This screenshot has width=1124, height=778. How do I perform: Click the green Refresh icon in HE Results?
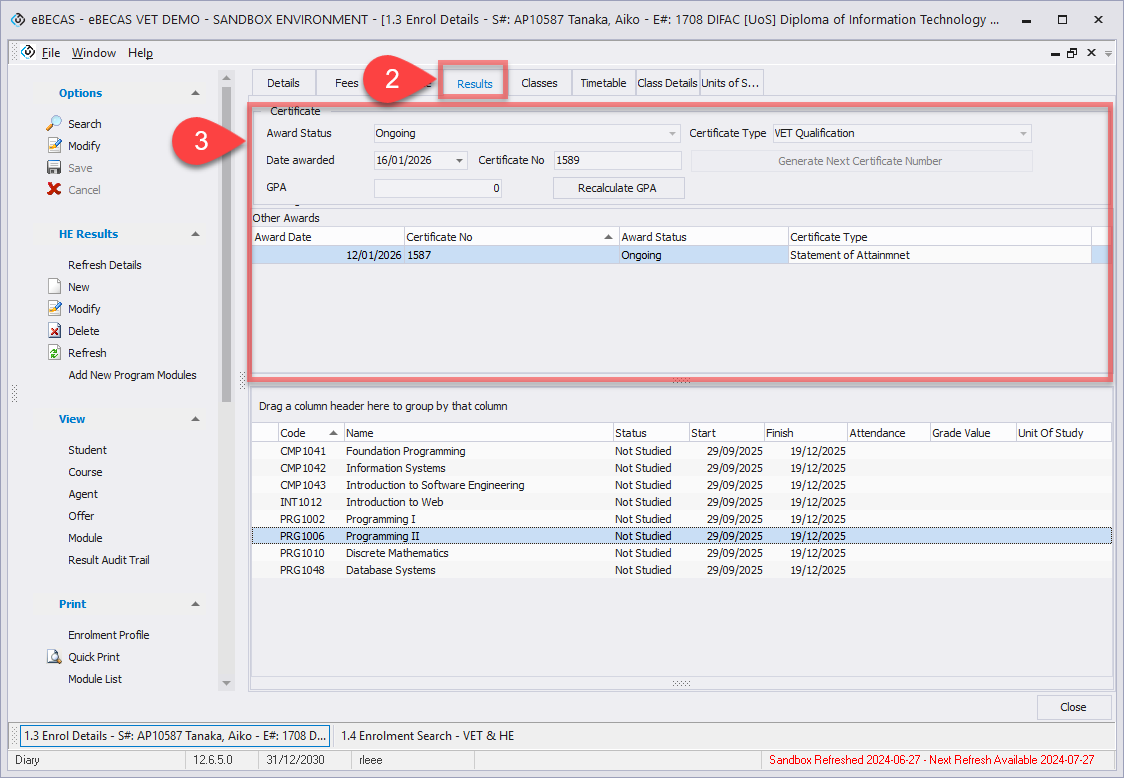(55, 353)
